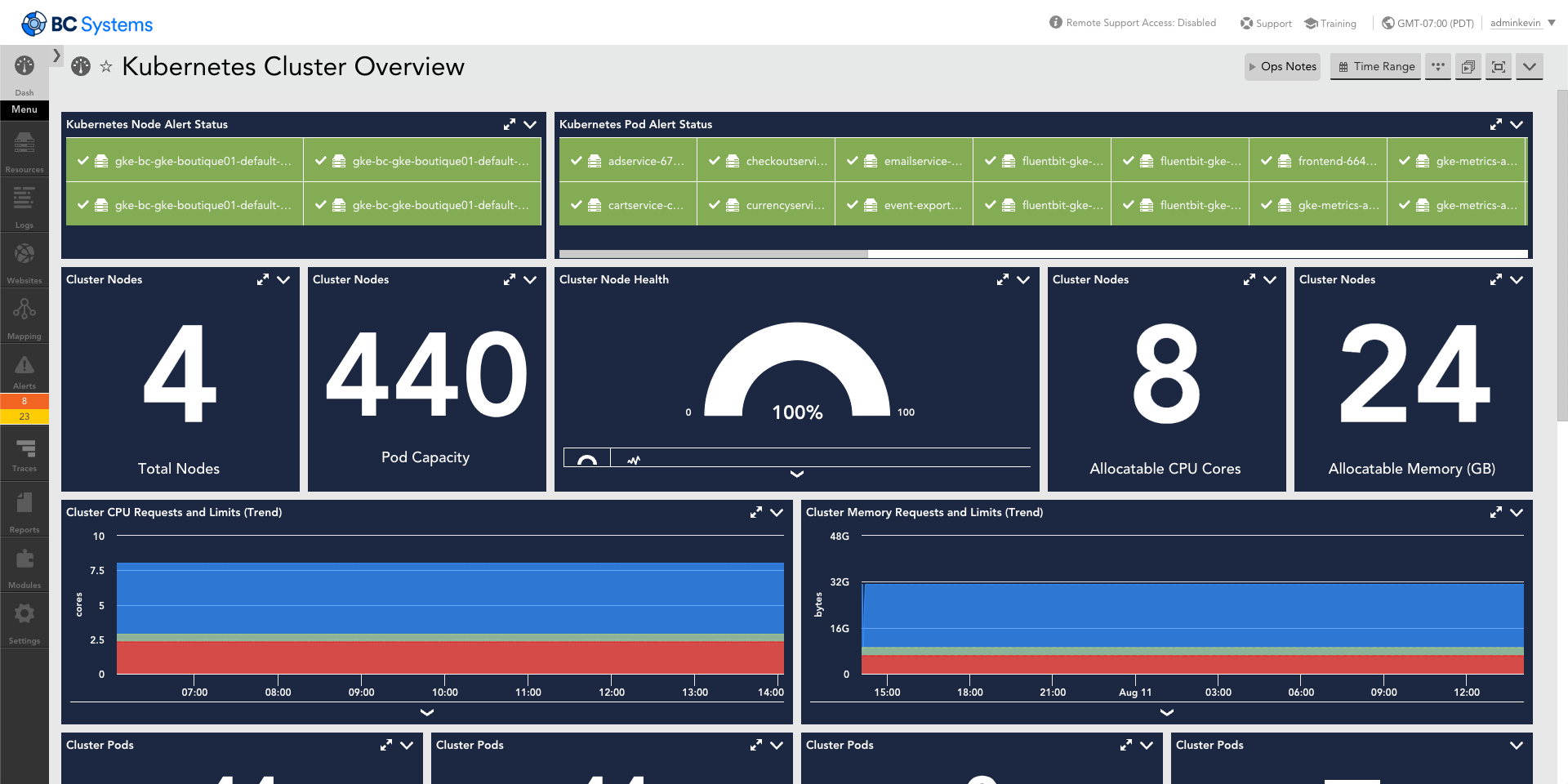Open the adminkevin user menu

(1522, 23)
